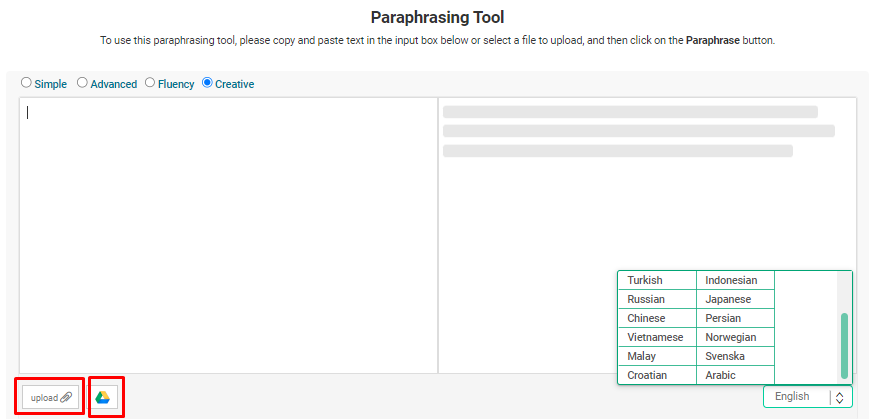
Task: Select Malay from the language list
Action: (x=642, y=356)
